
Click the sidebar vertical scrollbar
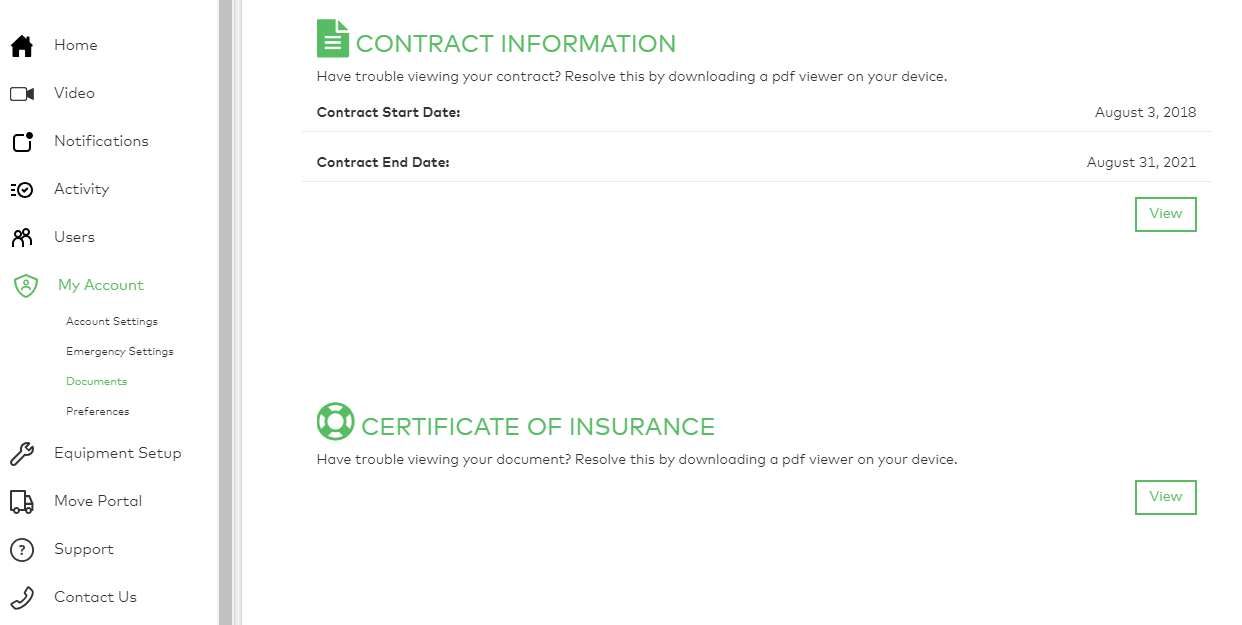226,312
